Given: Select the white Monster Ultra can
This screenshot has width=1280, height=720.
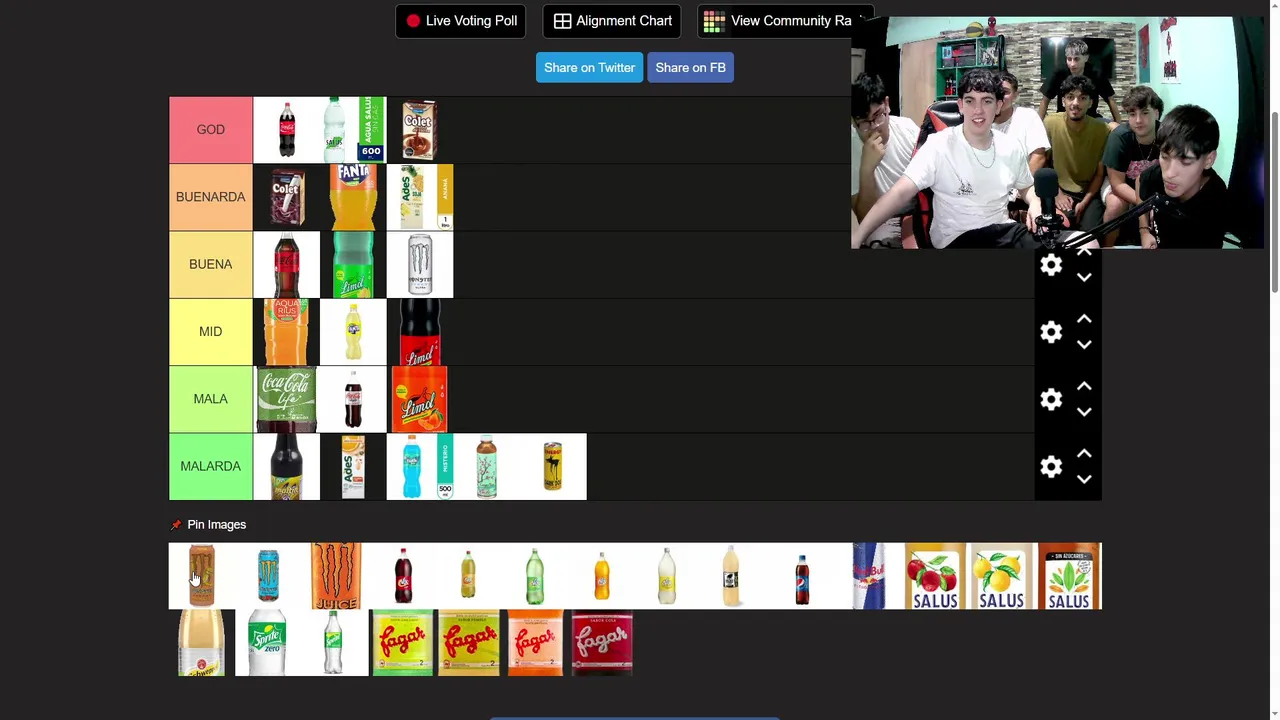Looking at the screenshot, I should (x=420, y=264).
